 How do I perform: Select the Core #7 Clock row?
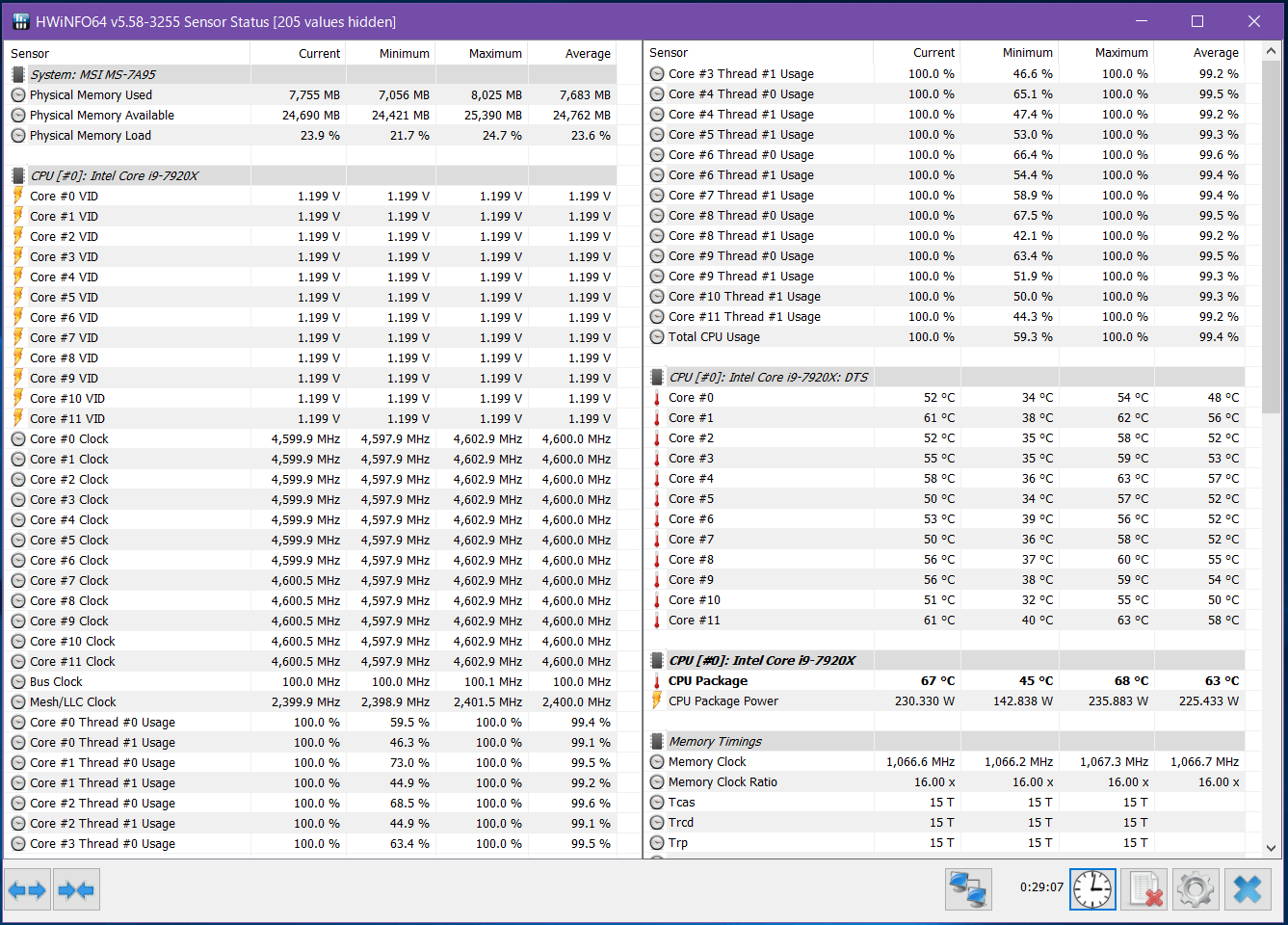click(310, 580)
